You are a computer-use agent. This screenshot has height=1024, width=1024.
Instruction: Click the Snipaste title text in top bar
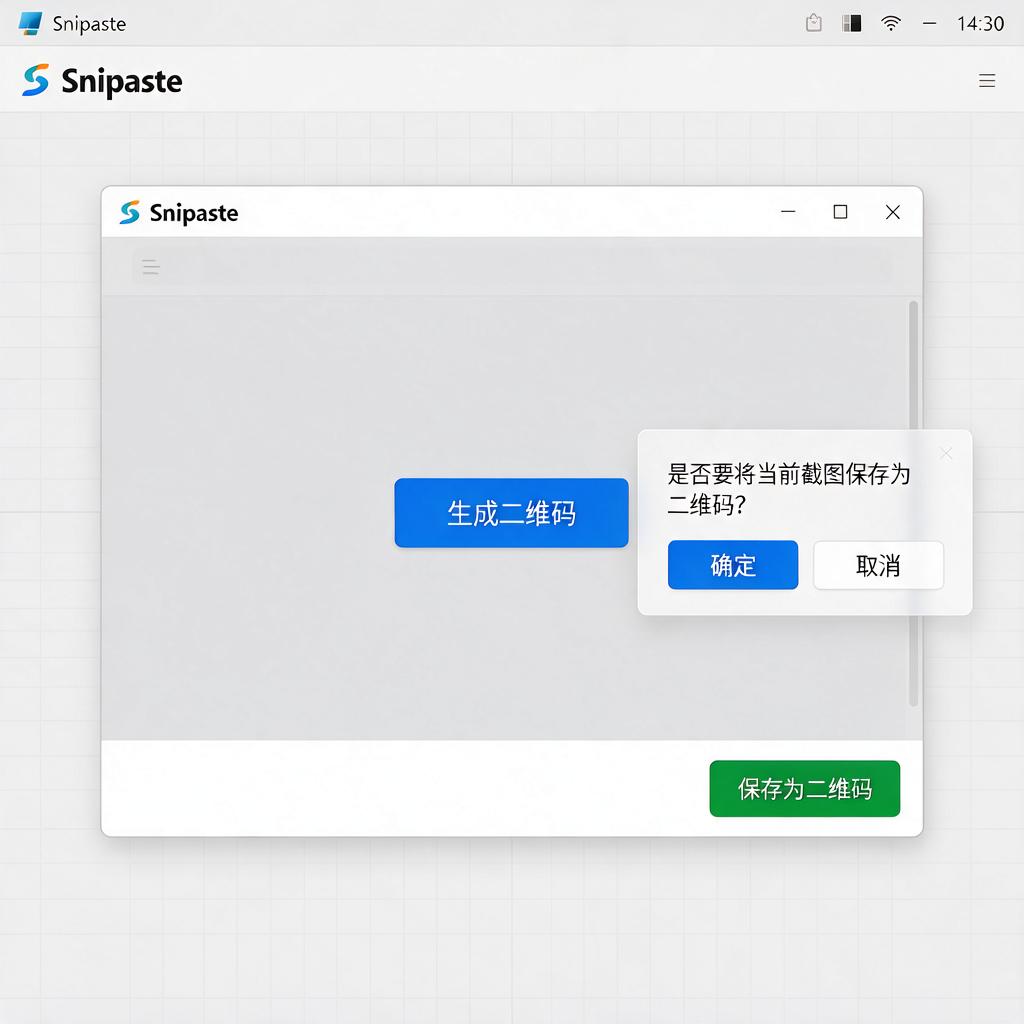pos(89,24)
